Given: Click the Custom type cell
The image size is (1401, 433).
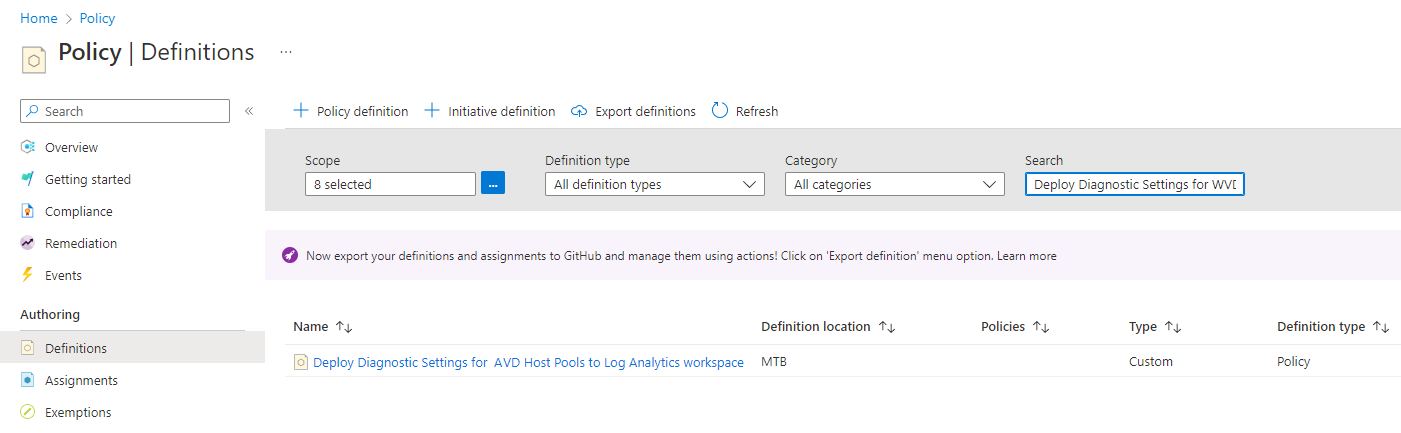Looking at the screenshot, I should tap(1151, 362).
